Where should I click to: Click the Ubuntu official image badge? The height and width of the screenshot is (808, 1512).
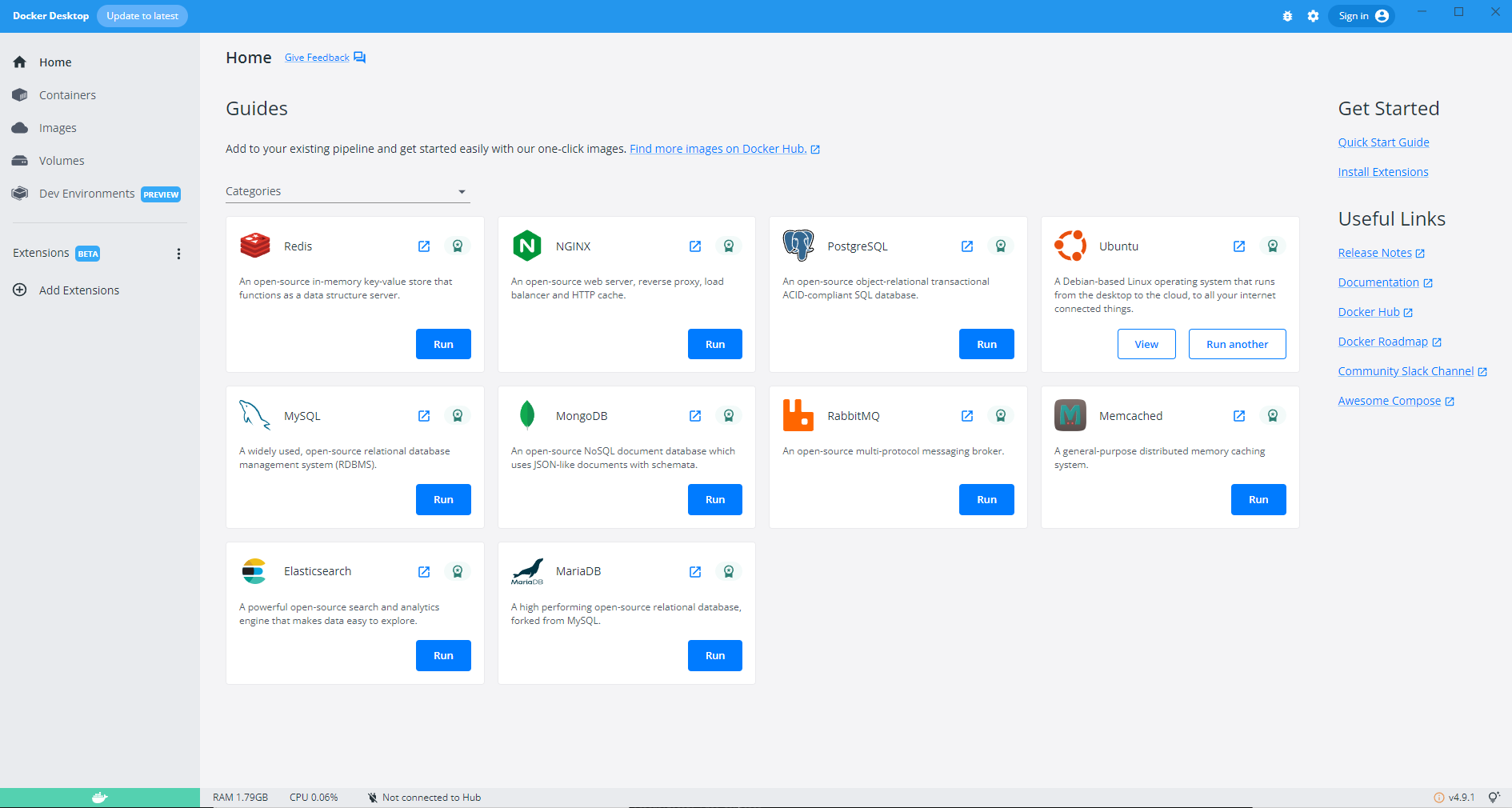tap(1273, 246)
